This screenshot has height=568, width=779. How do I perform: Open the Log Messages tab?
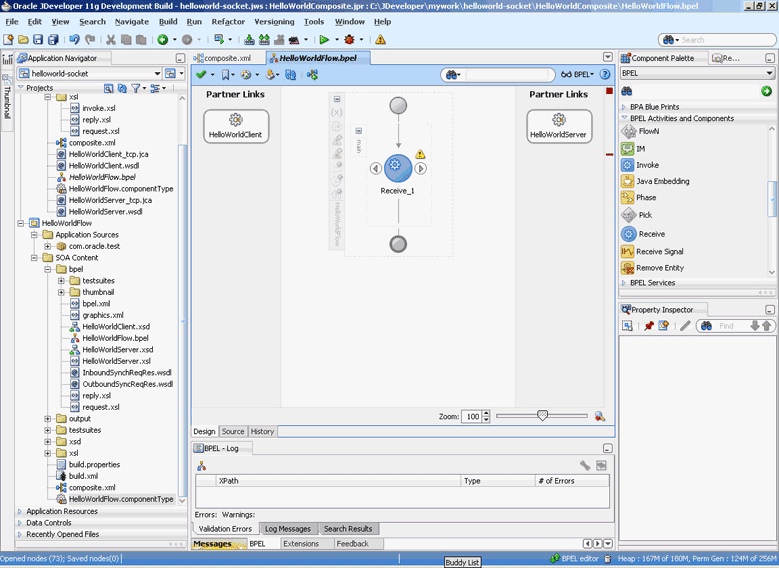[x=287, y=528]
